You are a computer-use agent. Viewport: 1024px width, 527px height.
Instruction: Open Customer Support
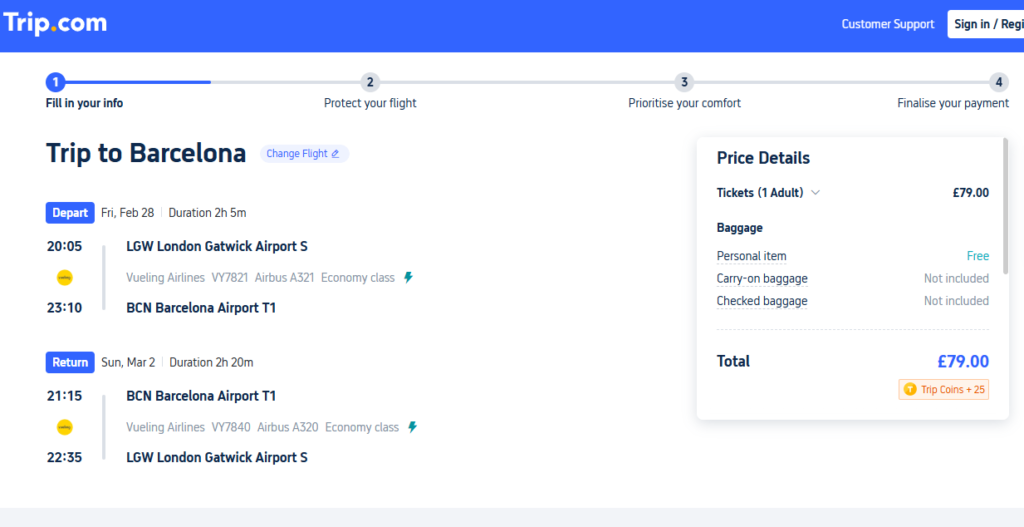point(888,24)
